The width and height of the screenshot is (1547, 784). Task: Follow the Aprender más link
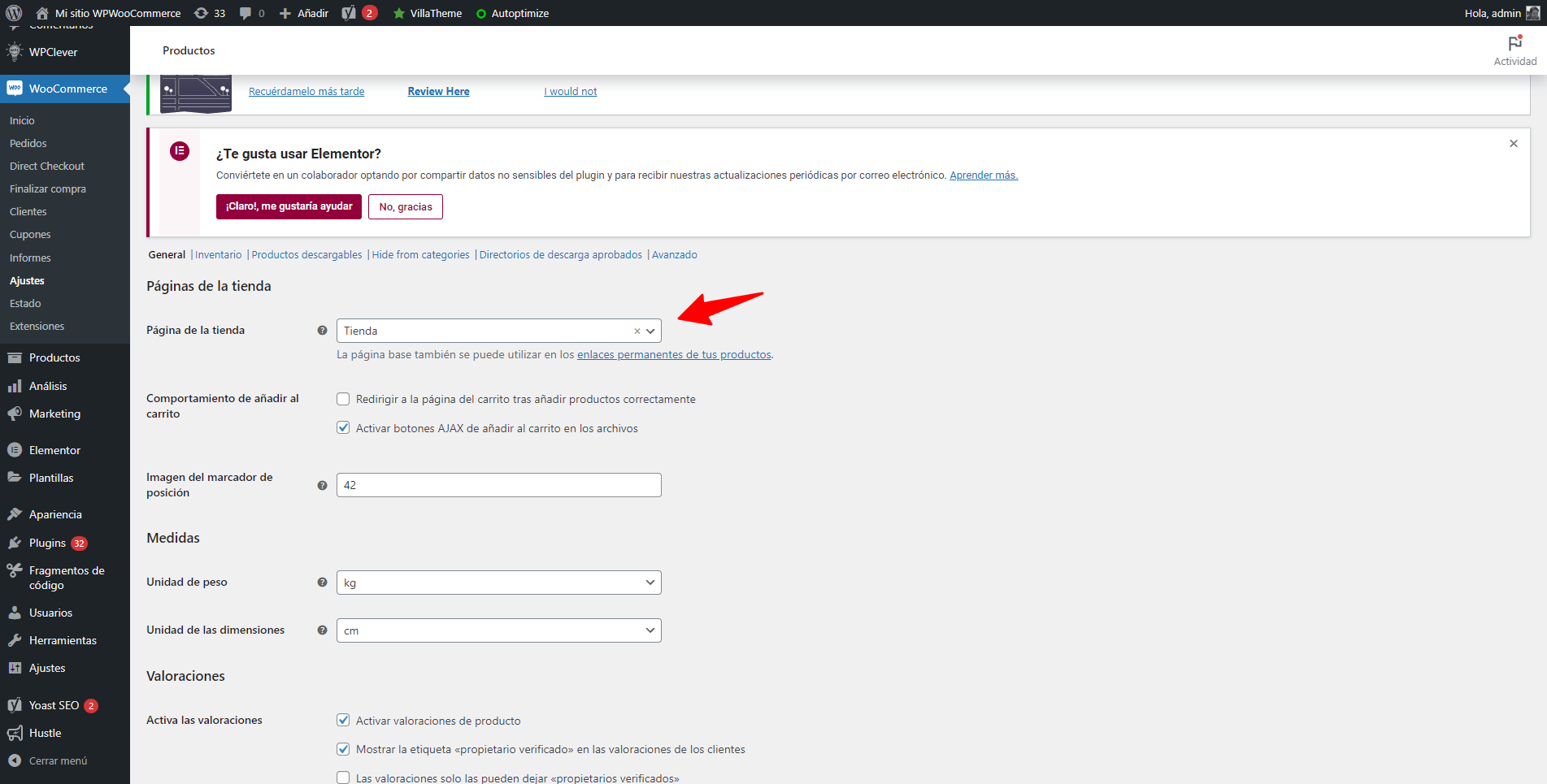tap(984, 175)
